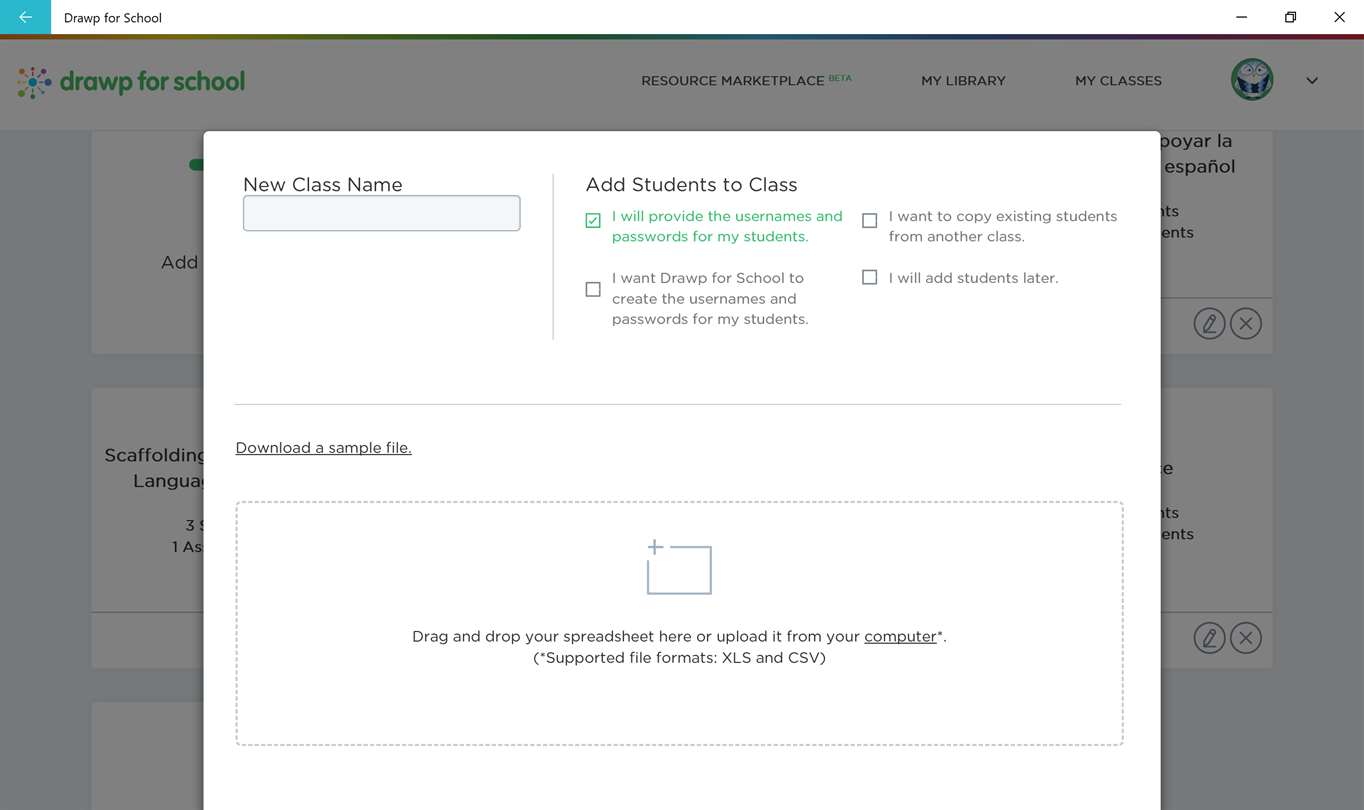This screenshot has width=1364, height=810.
Task: Click the Drawp for School logo
Action: pos(131,82)
